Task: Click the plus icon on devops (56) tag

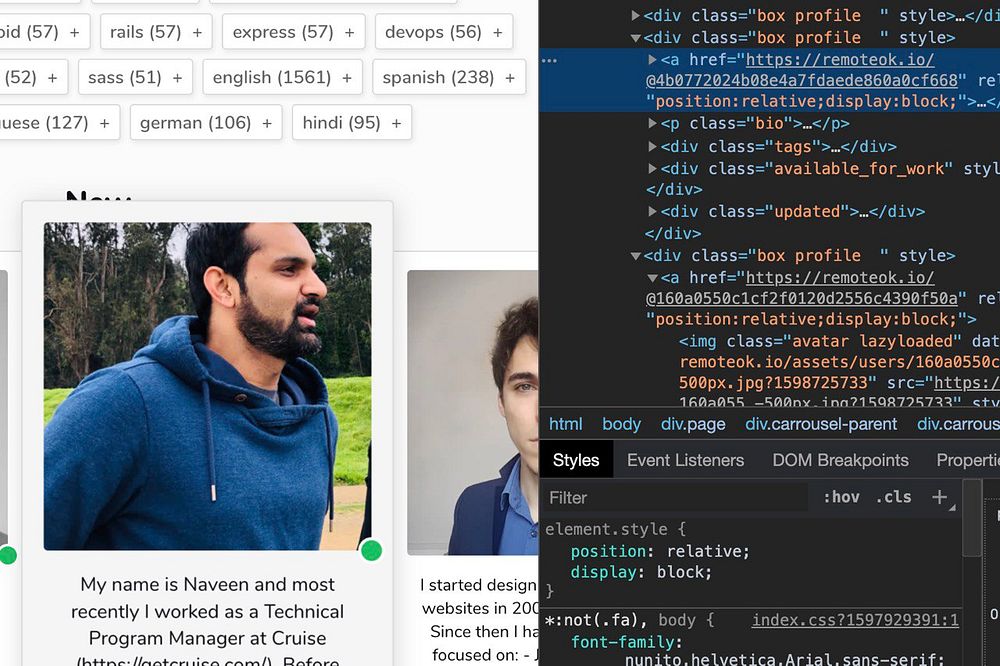Action: point(497,33)
